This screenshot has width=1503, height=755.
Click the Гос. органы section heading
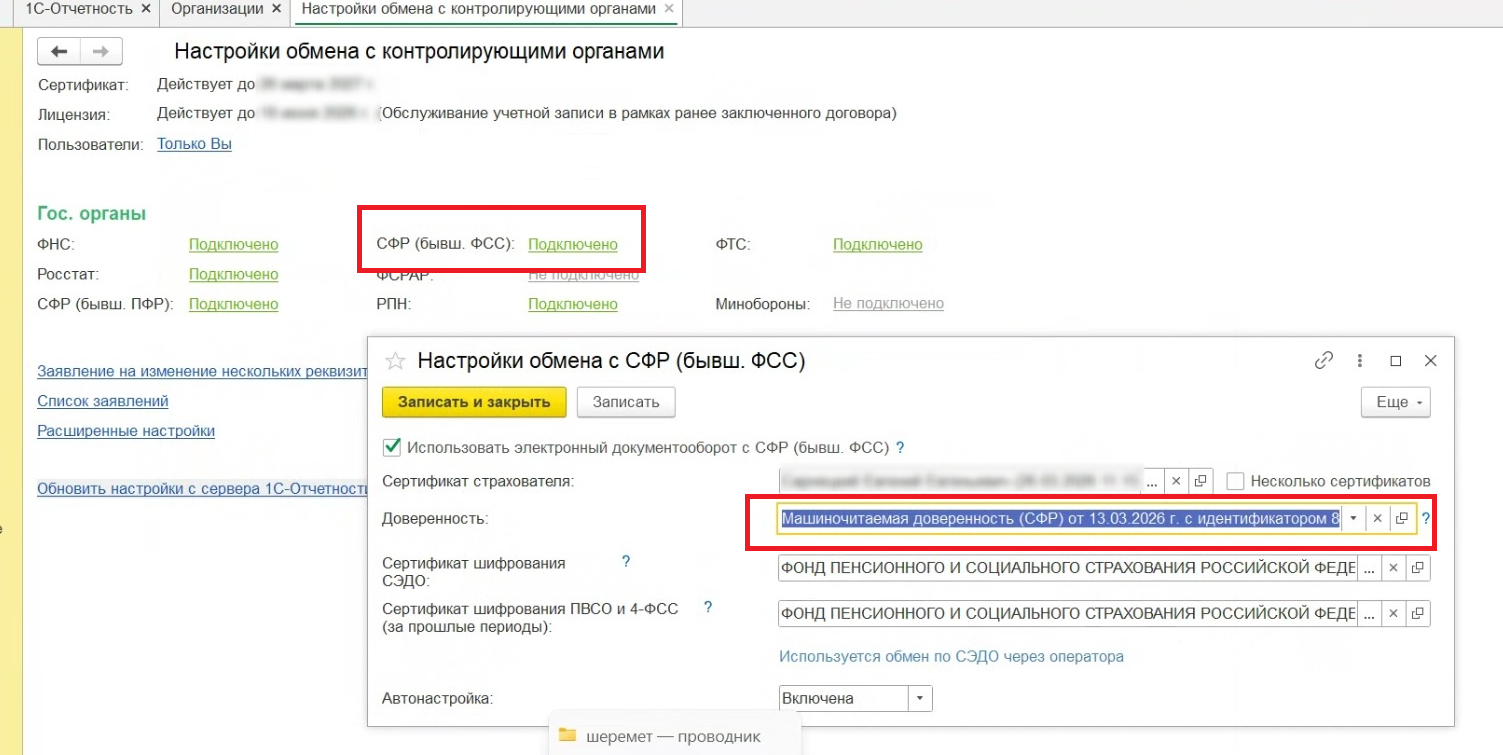[92, 214]
